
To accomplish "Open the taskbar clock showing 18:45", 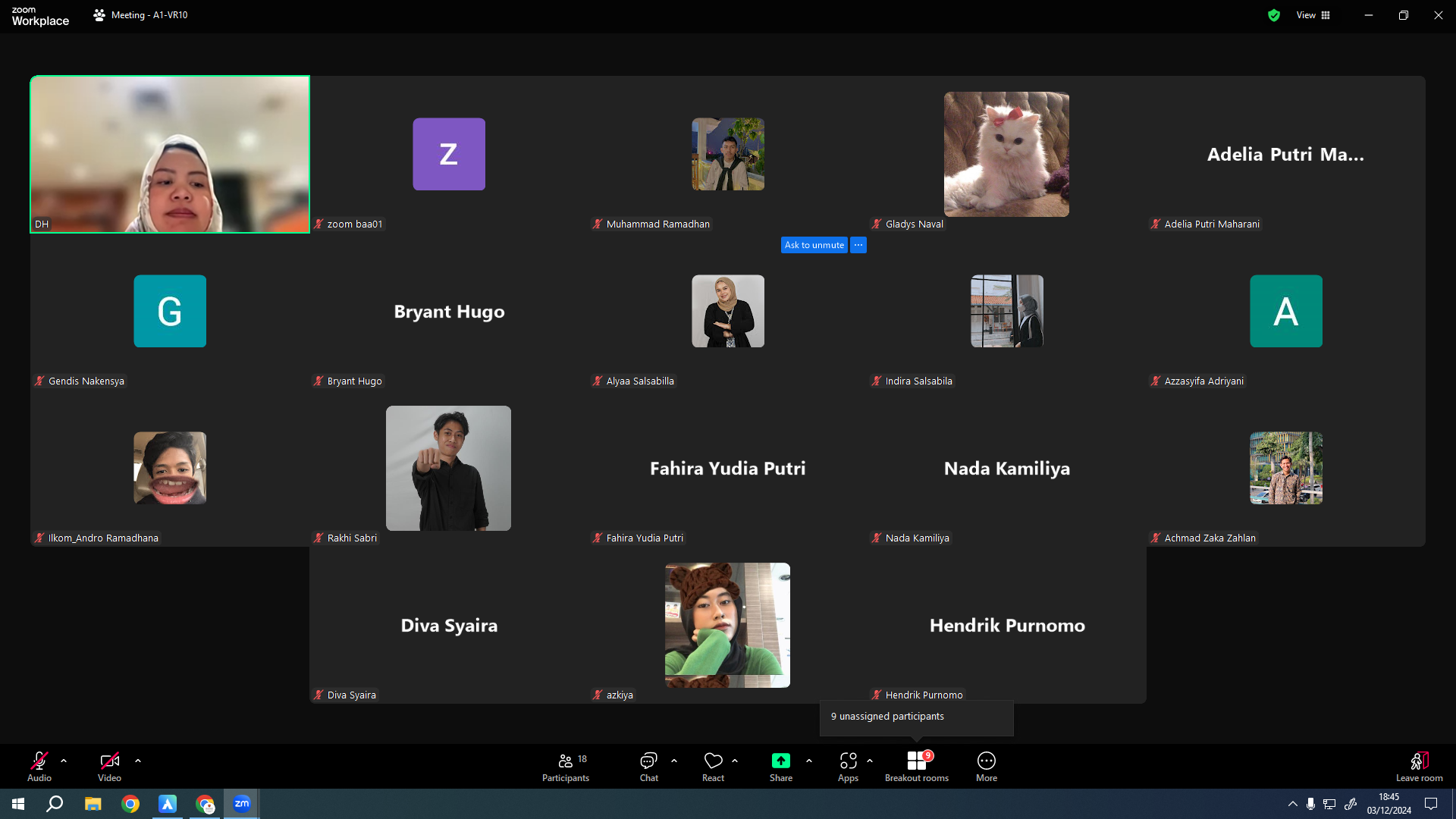I will [1389, 804].
